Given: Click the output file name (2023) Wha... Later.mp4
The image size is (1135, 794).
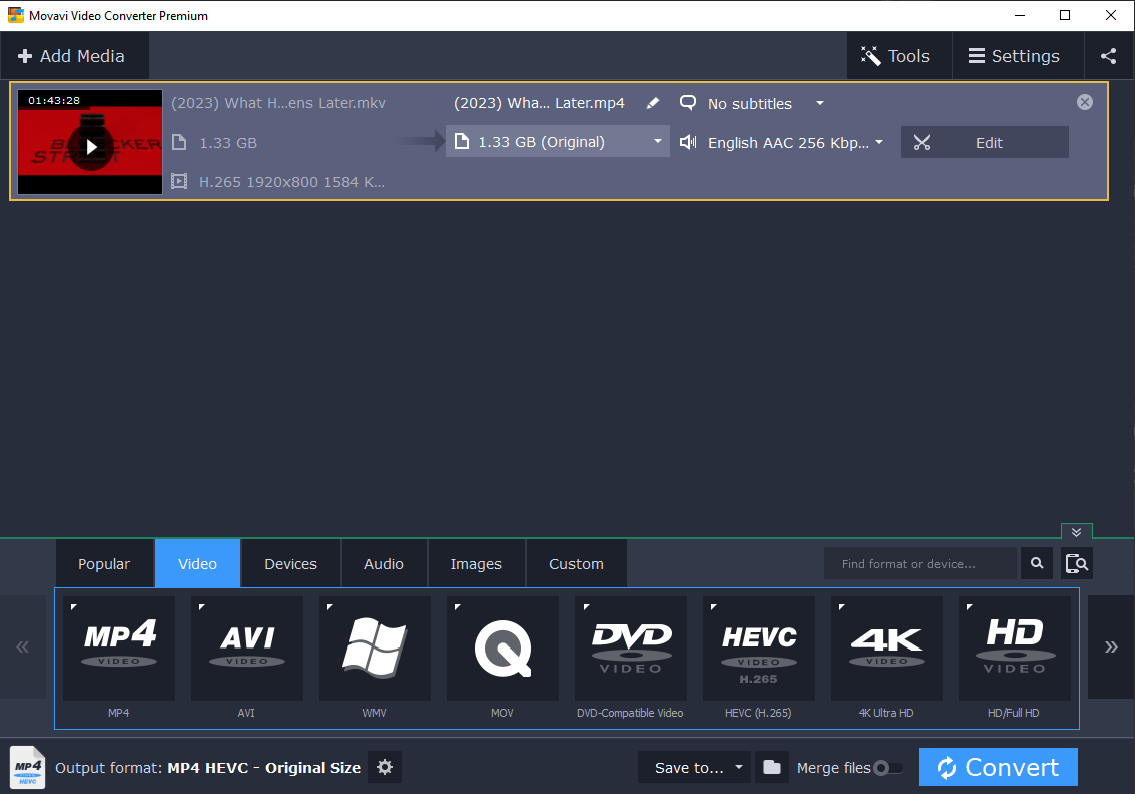Looking at the screenshot, I should click(x=539, y=103).
